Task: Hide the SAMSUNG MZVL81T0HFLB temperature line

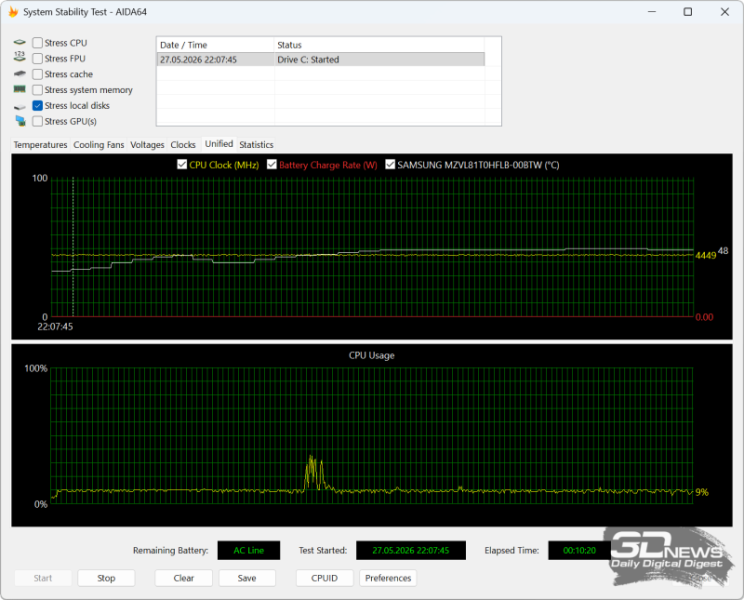Action: click(x=390, y=165)
